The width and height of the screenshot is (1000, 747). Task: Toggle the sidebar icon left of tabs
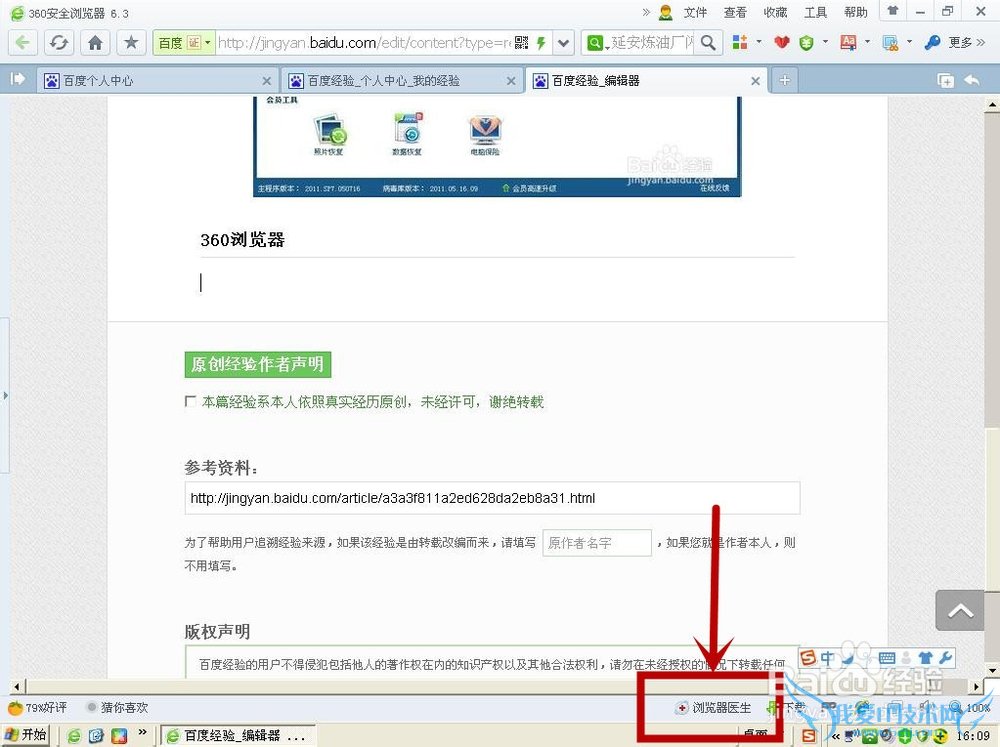[x=17, y=79]
